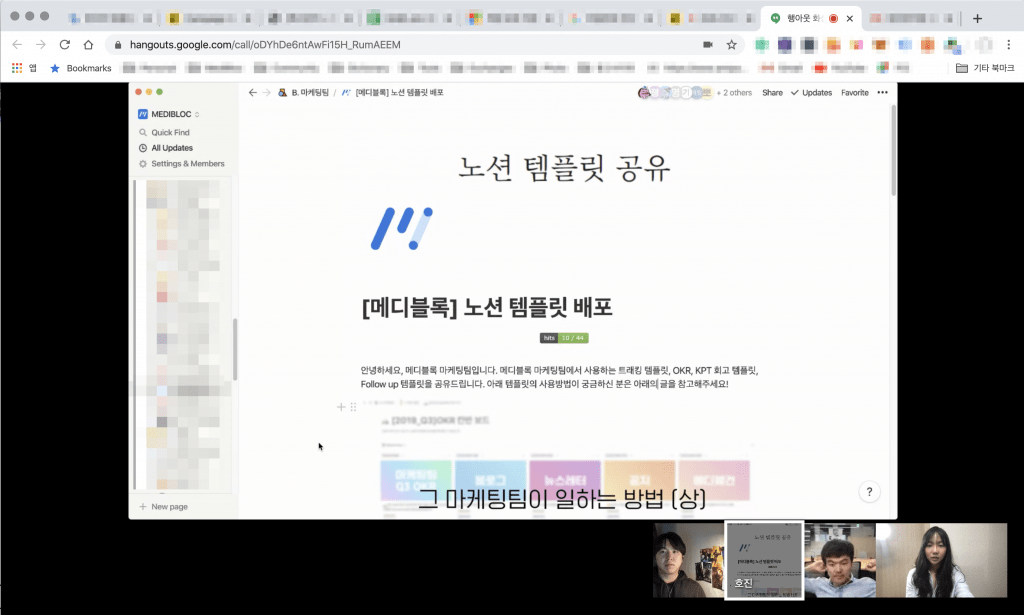Mark the page as Favorite
The width and height of the screenshot is (1024, 615).
(x=855, y=93)
